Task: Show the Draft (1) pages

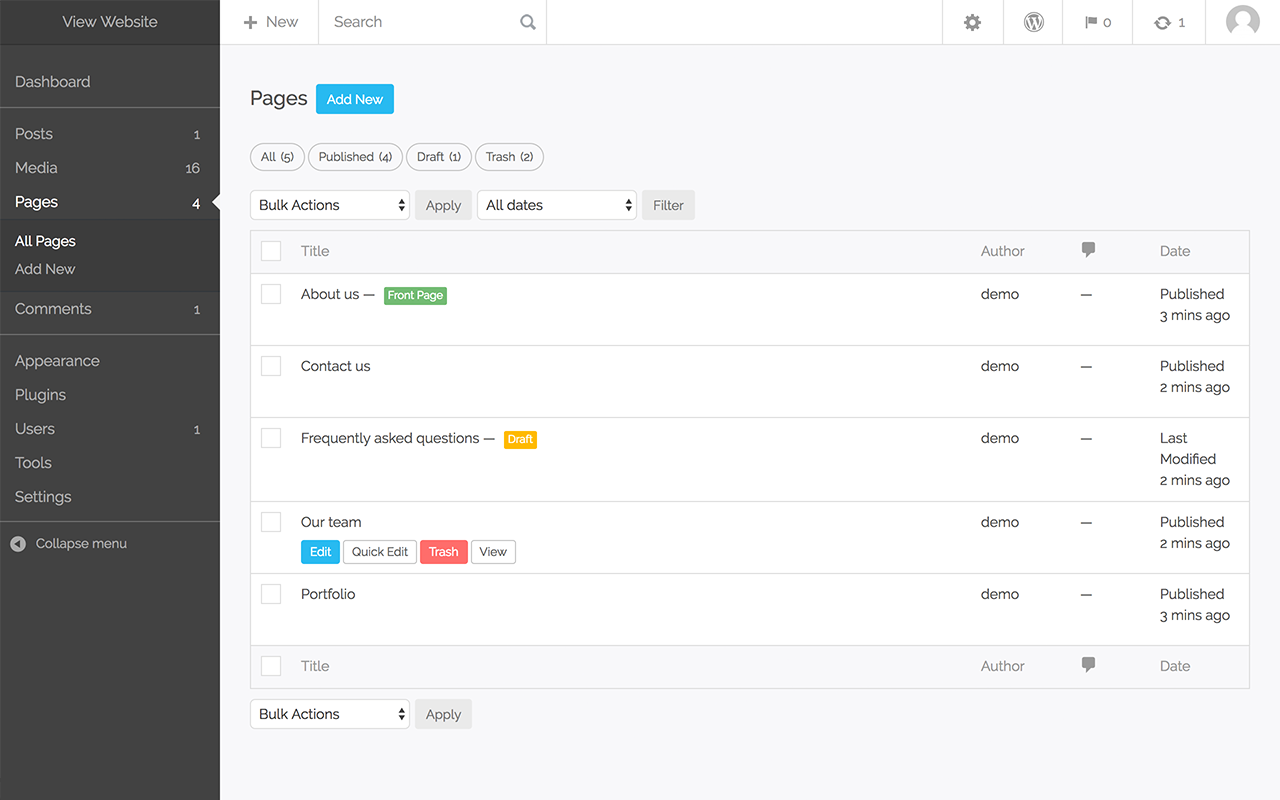Action: [x=439, y=157]
